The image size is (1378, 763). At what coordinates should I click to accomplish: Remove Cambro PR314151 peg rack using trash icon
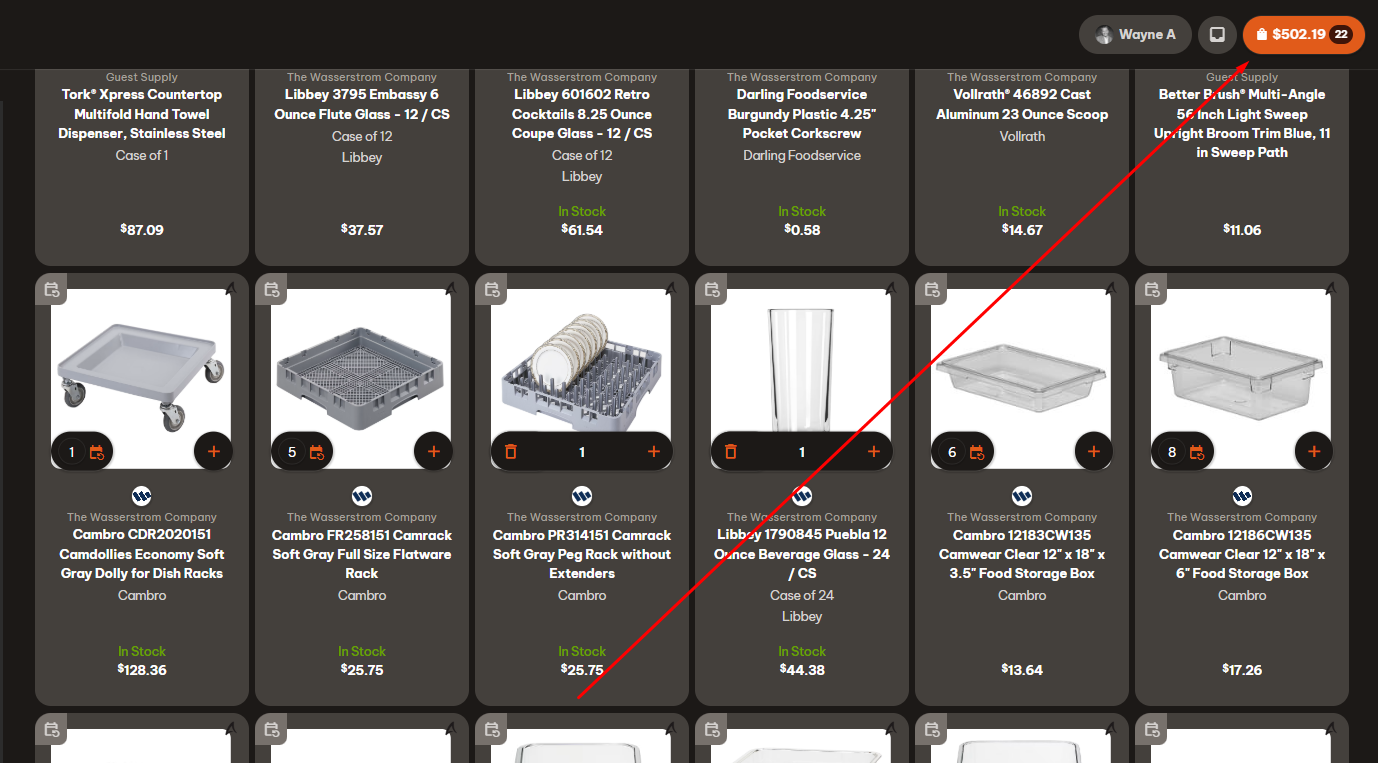[x=511, y=452]
